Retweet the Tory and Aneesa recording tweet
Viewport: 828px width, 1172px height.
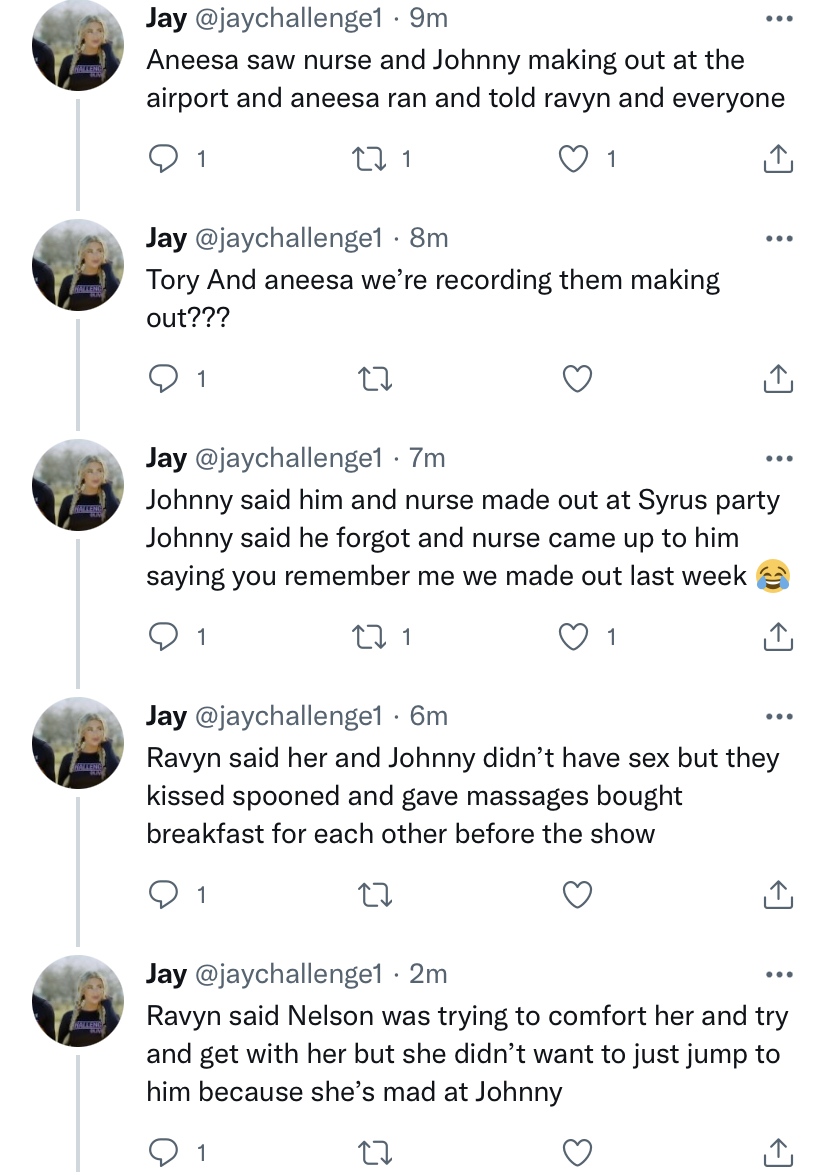[376, 379]
